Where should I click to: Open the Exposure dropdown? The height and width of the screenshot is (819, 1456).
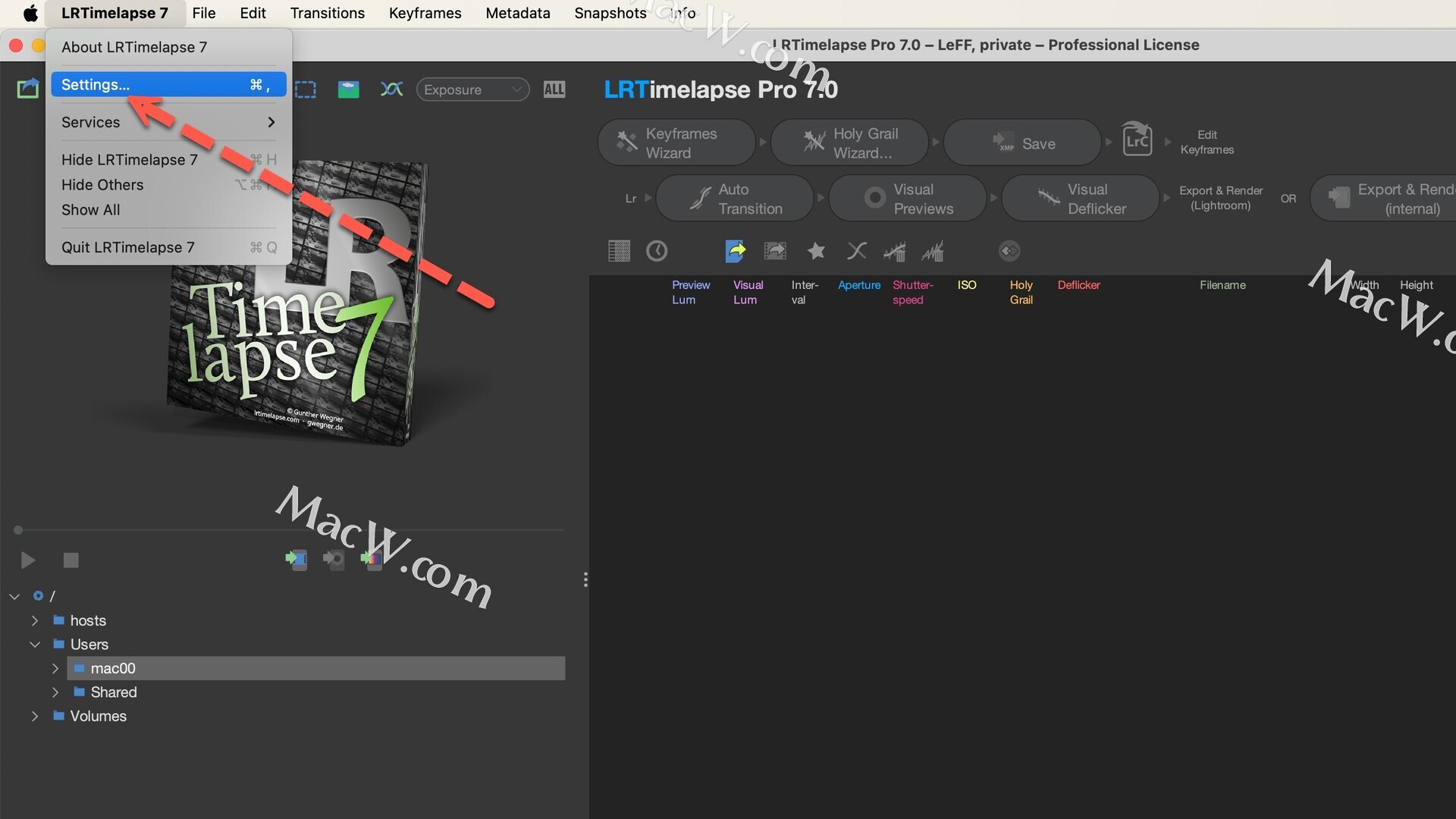(x=472, y=89)
